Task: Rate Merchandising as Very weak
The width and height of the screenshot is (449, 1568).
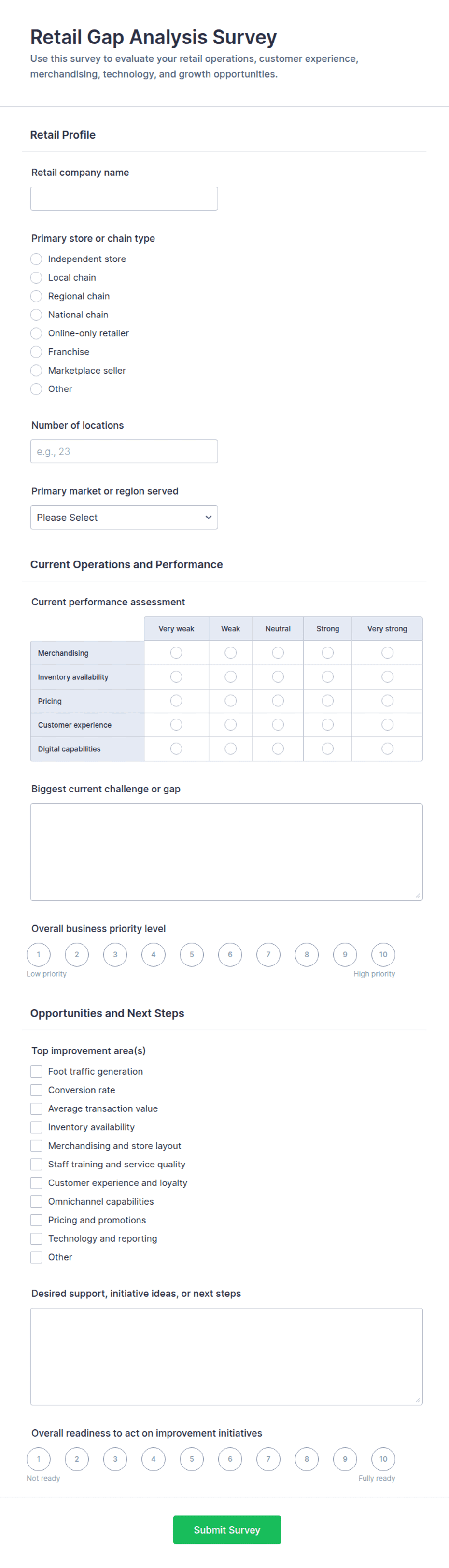Action: (176, 653)
